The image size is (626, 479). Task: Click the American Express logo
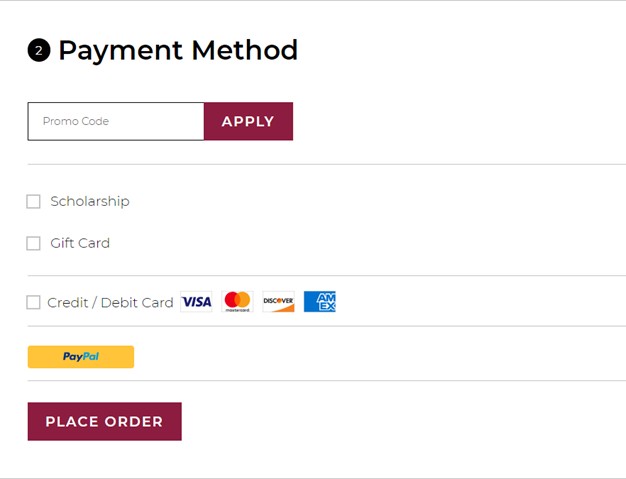tap(320, 302)
